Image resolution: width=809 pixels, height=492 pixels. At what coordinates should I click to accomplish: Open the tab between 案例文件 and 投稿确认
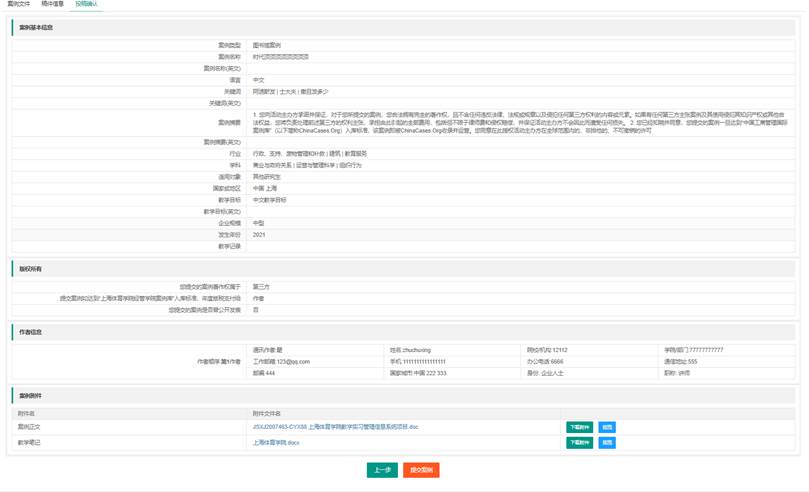click(x=52, y=5)
